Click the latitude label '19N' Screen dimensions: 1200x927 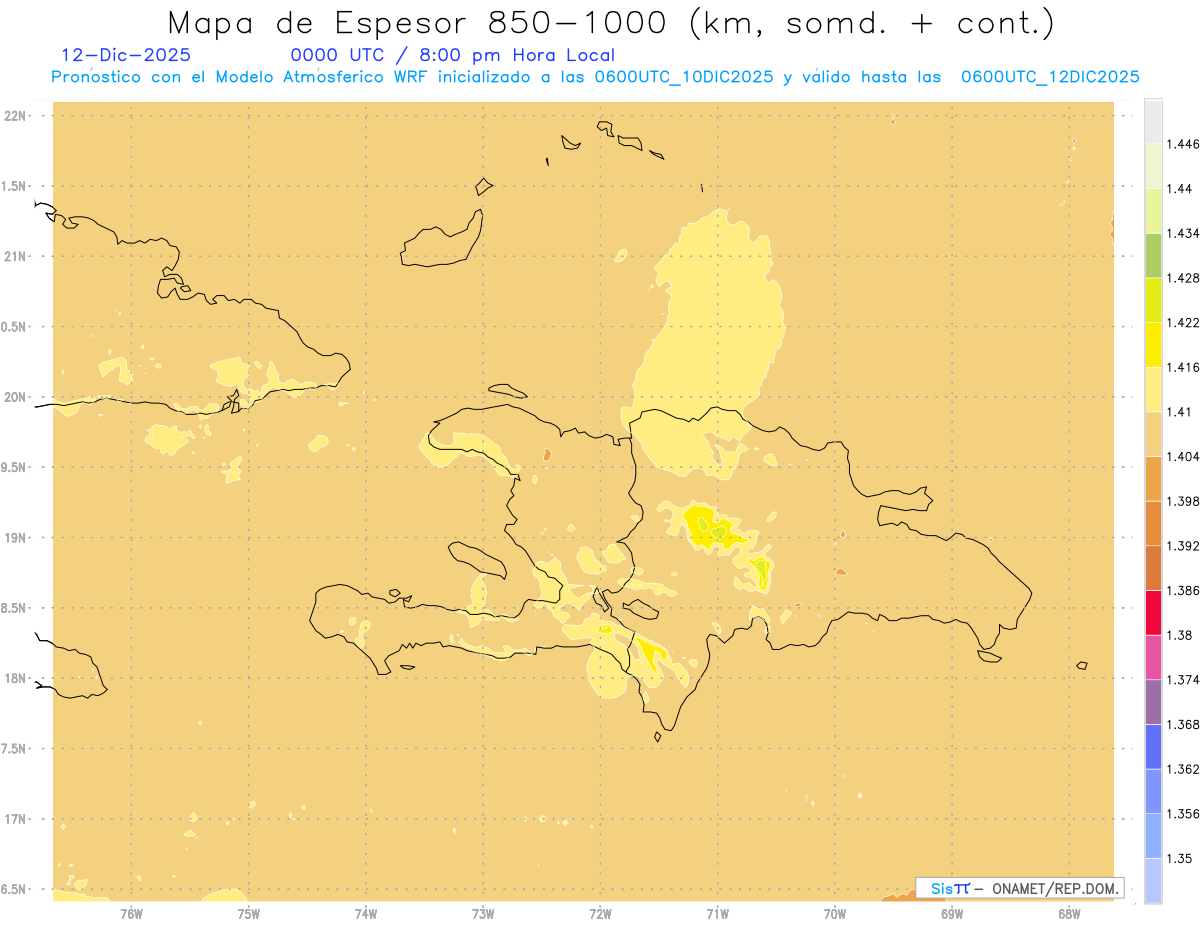point(16,538)
